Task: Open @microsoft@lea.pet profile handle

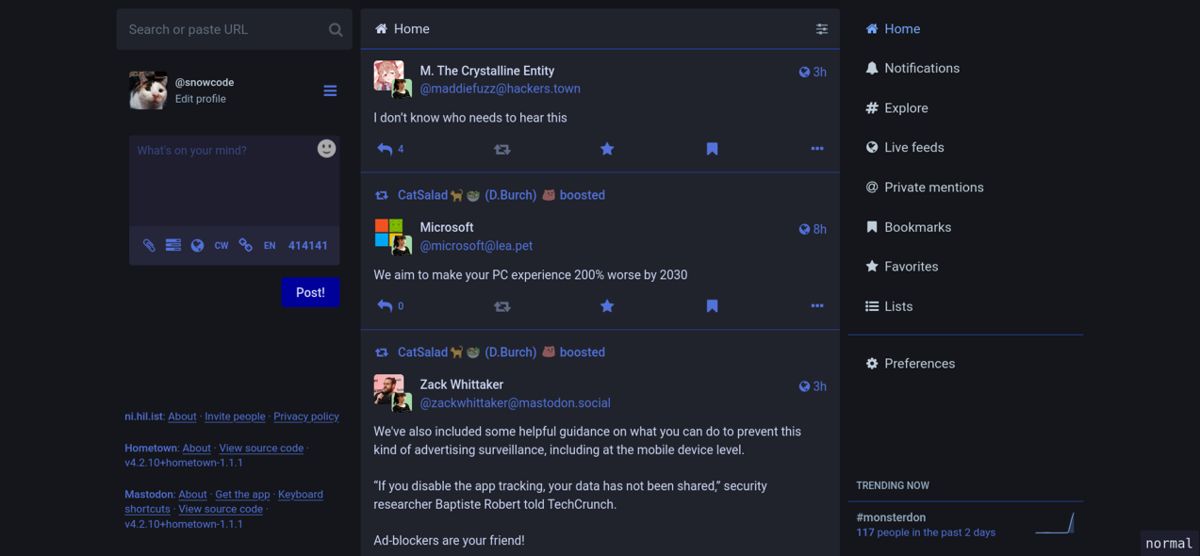Action: [x=476, y=246]
